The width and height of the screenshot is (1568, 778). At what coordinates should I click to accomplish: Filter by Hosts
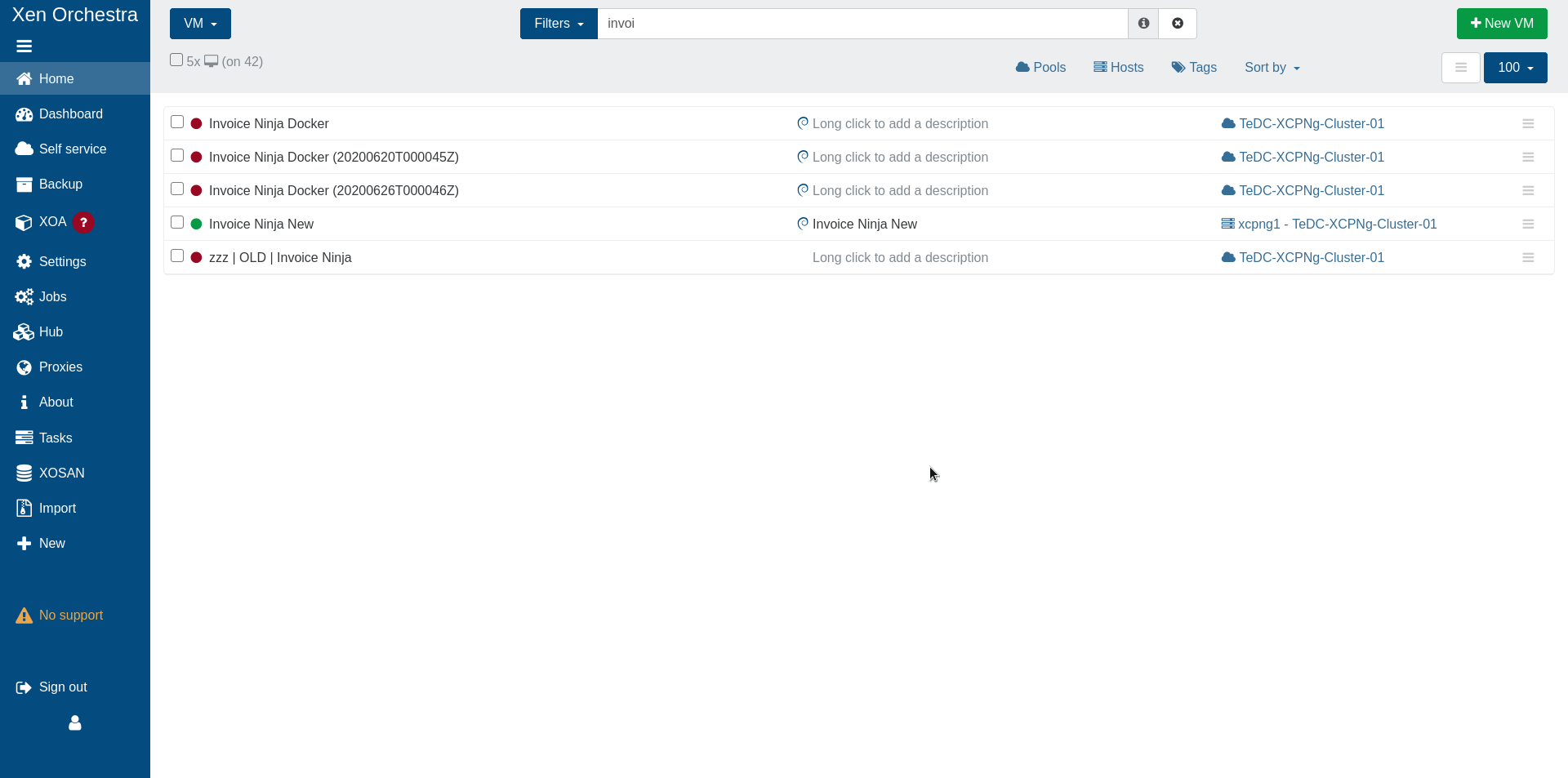[1119, 68]
